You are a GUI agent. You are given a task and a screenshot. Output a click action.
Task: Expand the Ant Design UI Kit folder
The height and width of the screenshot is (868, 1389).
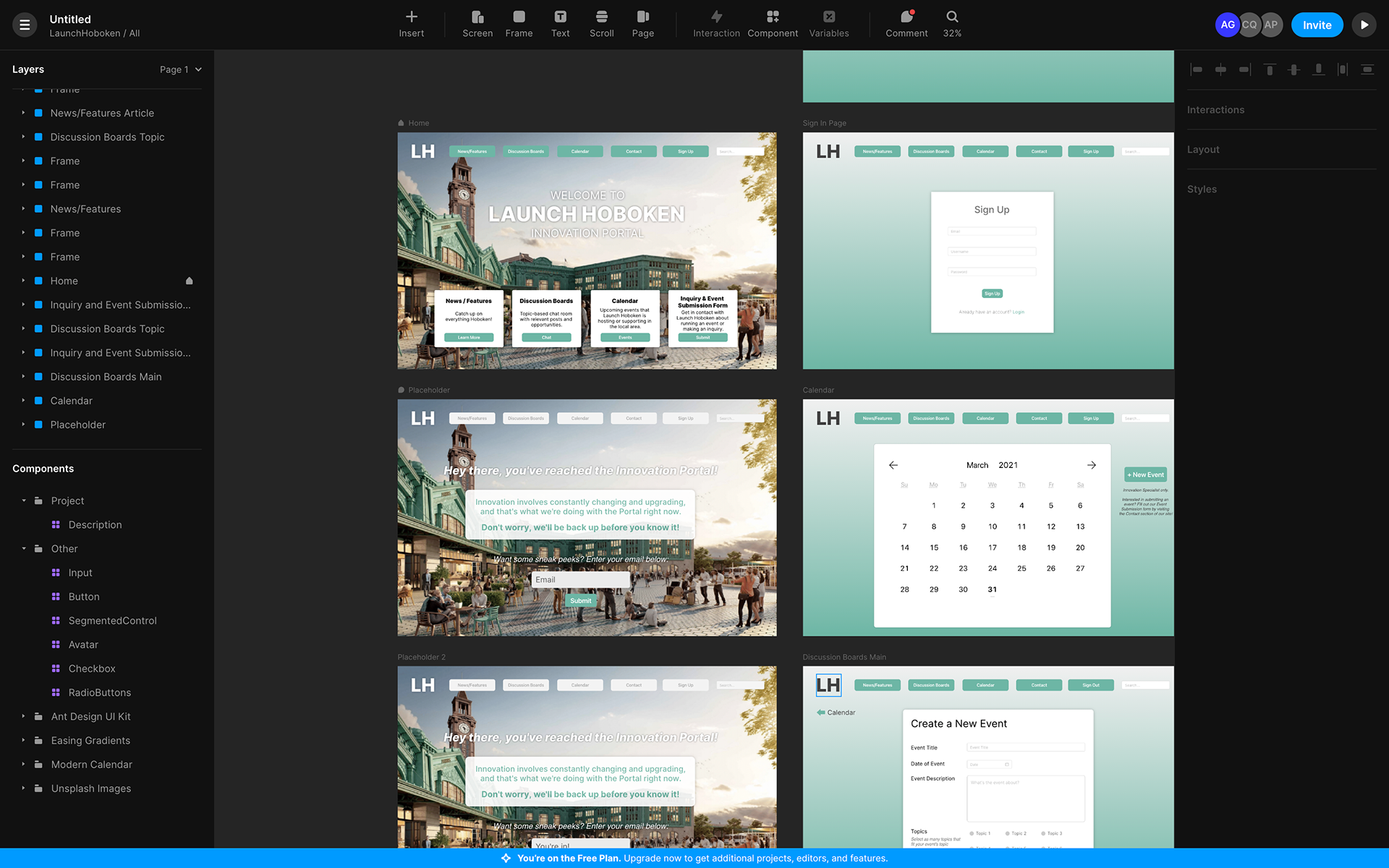pos(24,717)
